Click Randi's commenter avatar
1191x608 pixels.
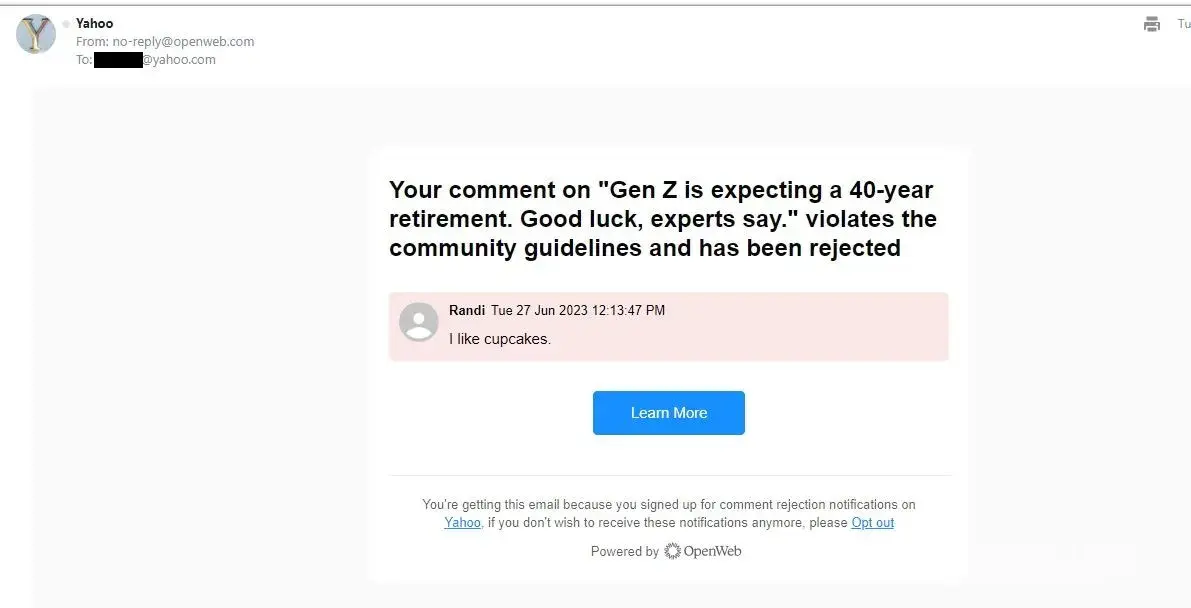[x=418, y=322]
